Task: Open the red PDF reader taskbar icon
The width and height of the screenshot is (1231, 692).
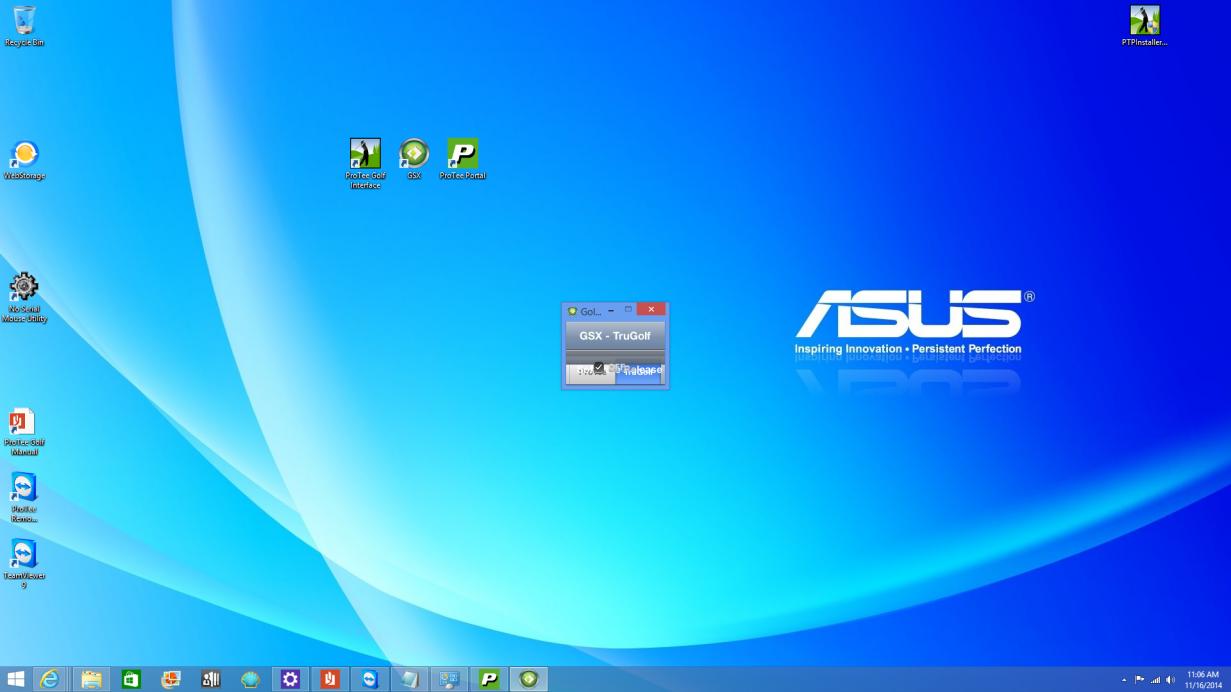Action: tap(330, 679)
